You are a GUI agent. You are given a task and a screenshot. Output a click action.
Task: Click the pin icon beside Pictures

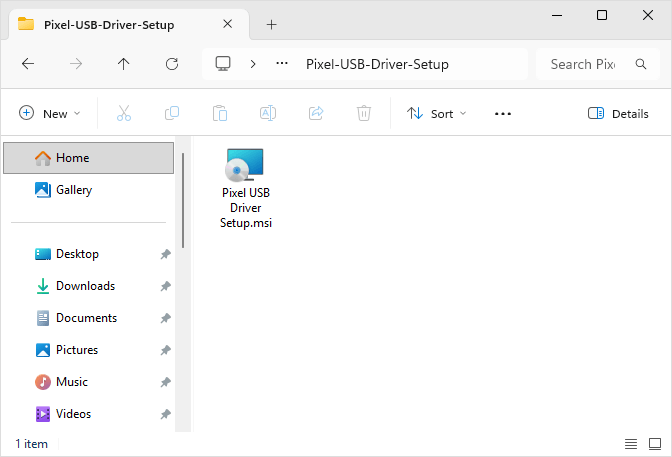pos(165,350)
